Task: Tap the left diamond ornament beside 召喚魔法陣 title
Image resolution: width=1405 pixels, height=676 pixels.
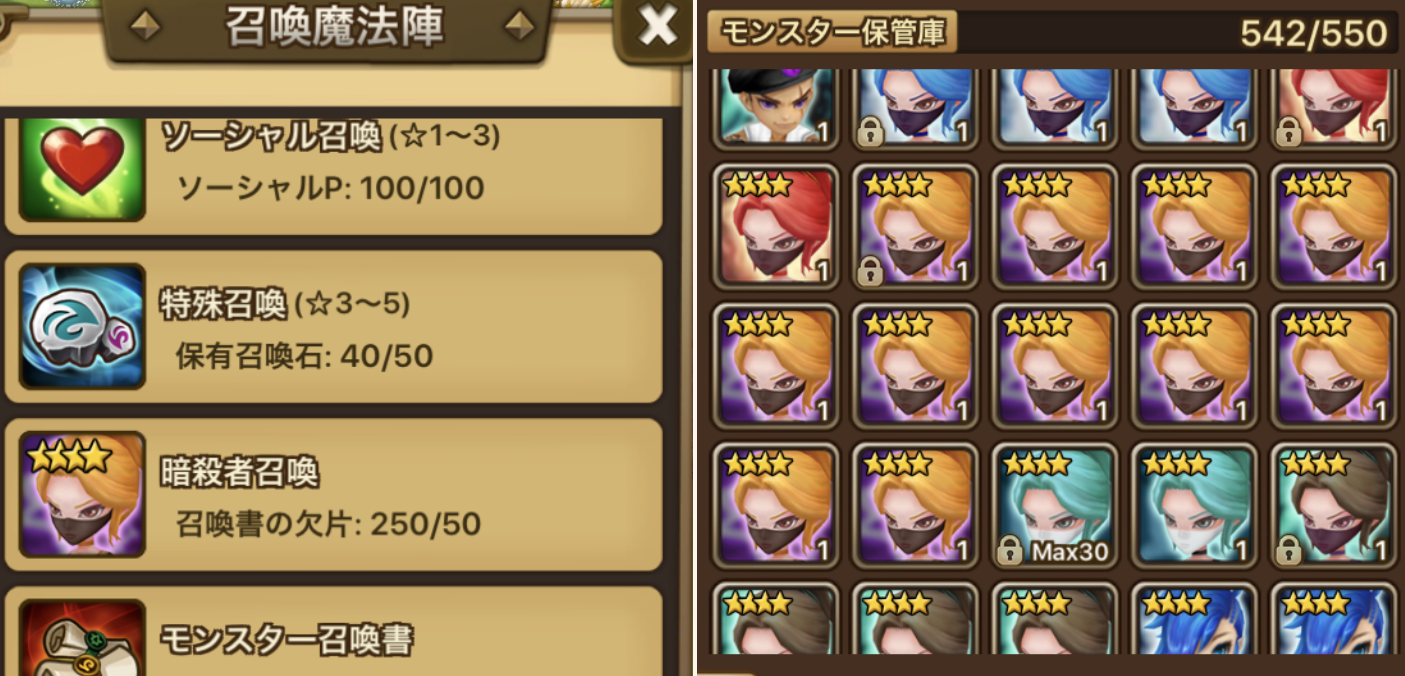Action: tap(146, 27)
